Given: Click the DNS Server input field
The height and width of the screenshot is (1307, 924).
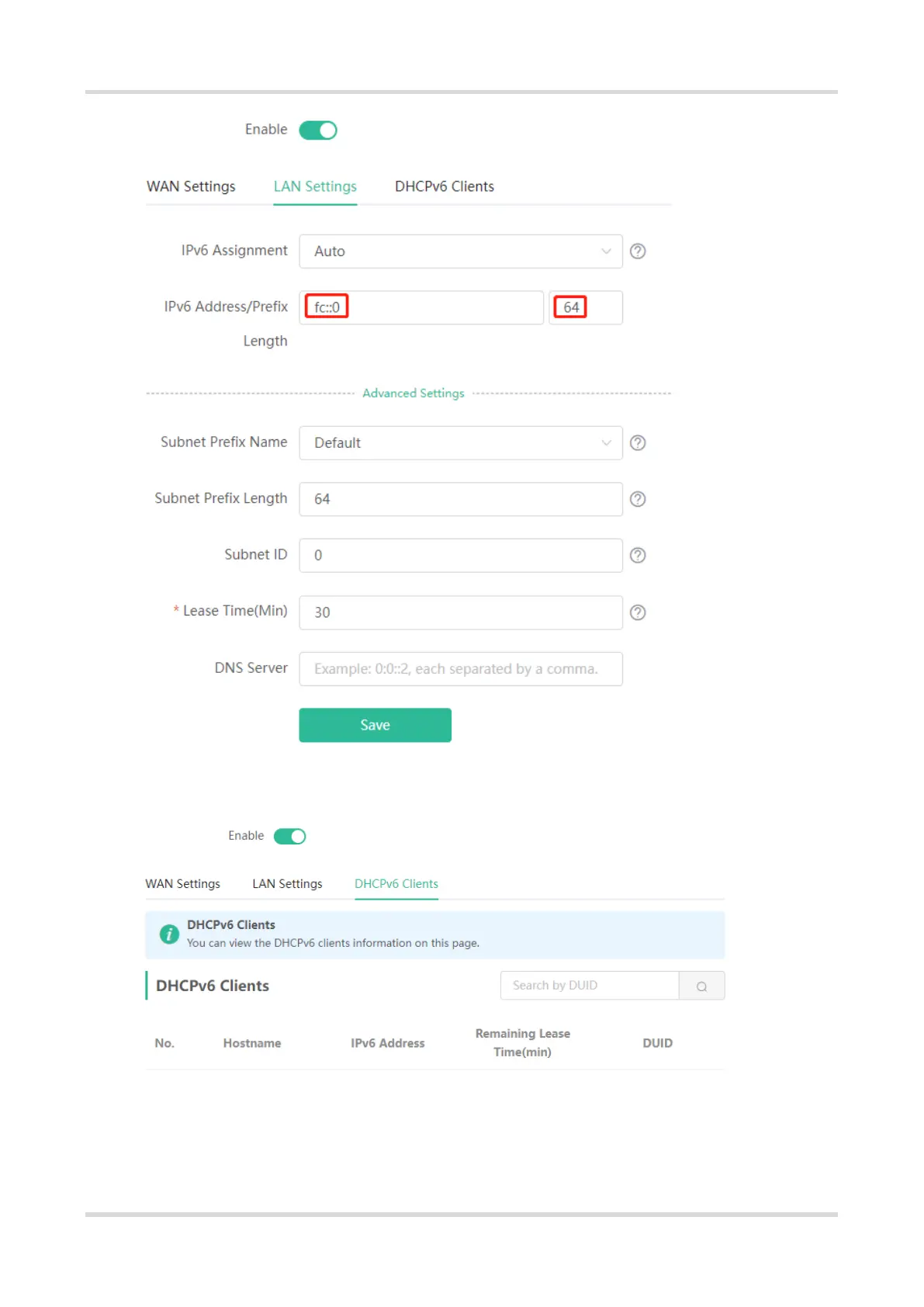Looking at the screenshot, I should tap(460, 669).
